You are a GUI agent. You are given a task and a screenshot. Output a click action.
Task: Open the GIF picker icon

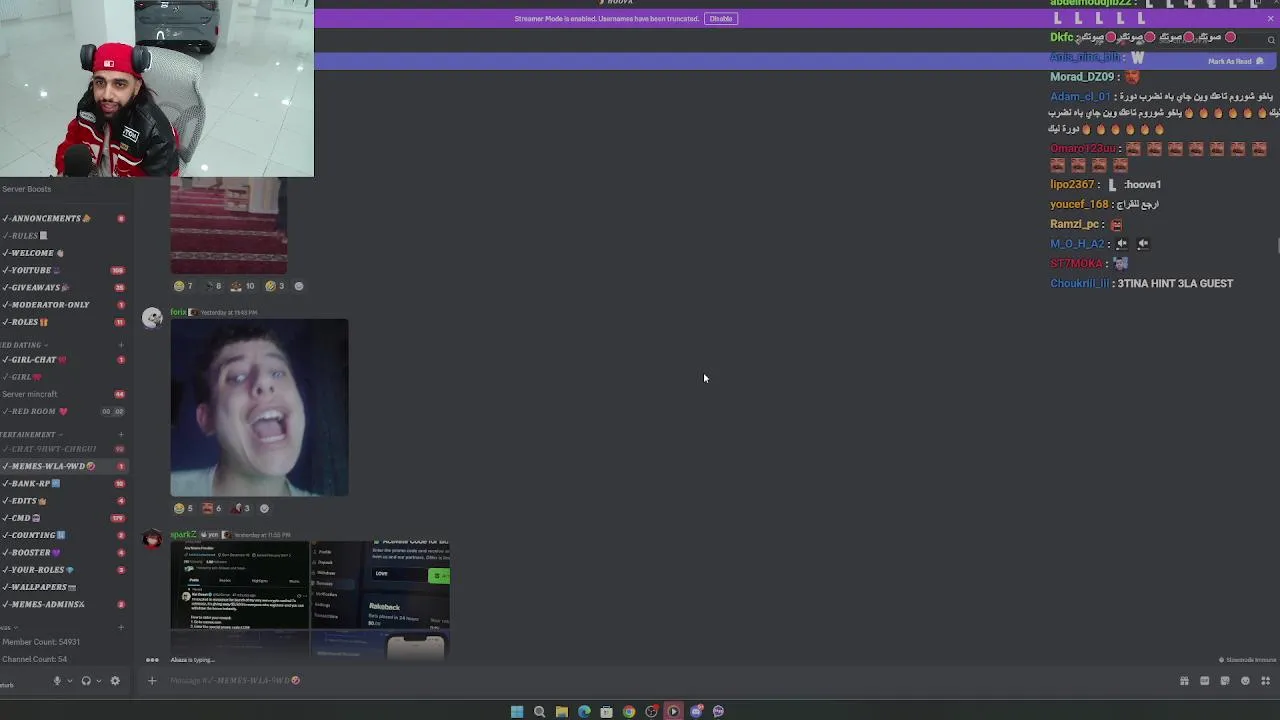[x=1205, y=681]
